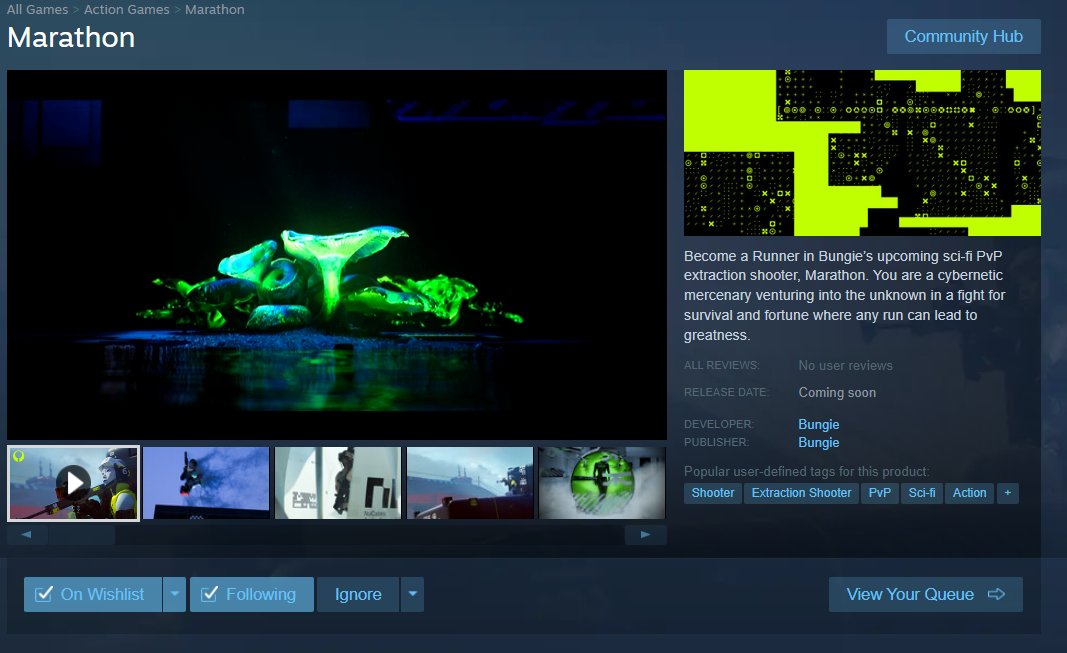Add a tag with plus button
Image resolution: width=1067 pixels, height=653 pixels.
coord(1007,493)
